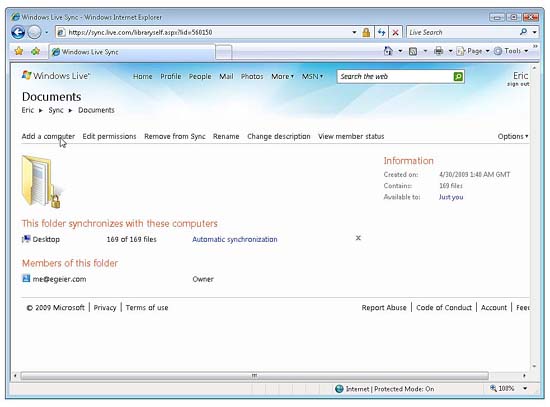Image resolution: width=550 pixels, height=407 pixels.
Task: Open the Mail navigation link
Action: [226, 76]
